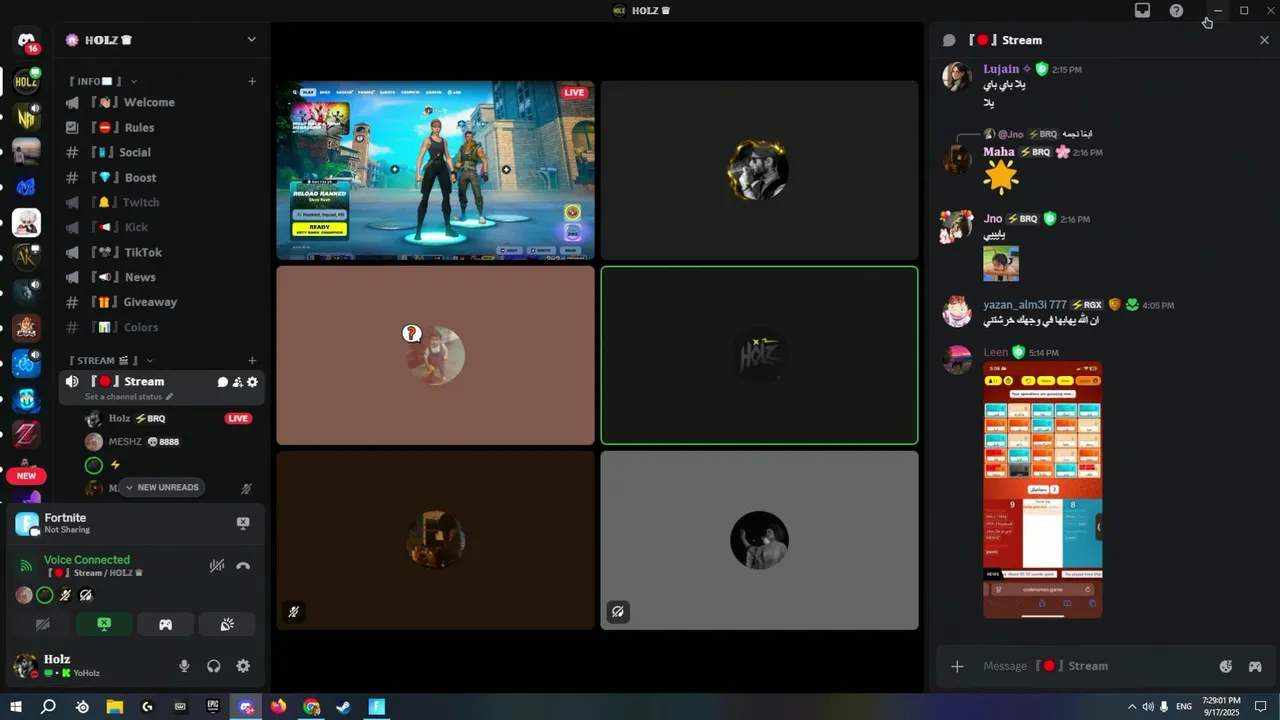
Task: Open the inbox icon in title bar
Action: [x=1142, y=10]
